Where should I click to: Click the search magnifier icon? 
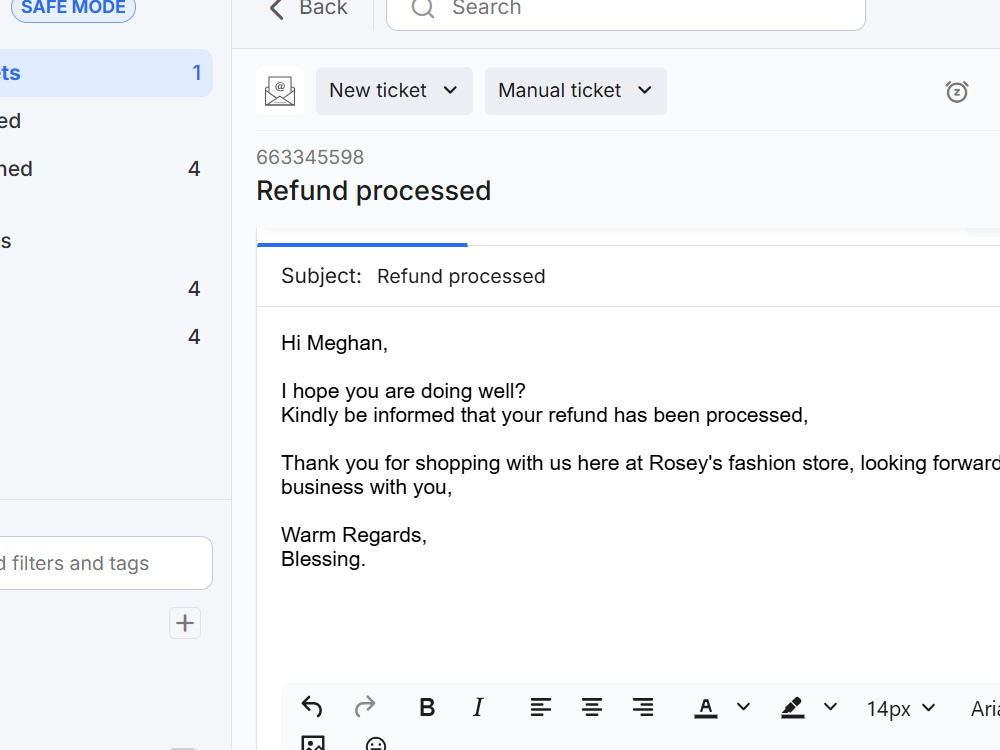click(422, 8)
